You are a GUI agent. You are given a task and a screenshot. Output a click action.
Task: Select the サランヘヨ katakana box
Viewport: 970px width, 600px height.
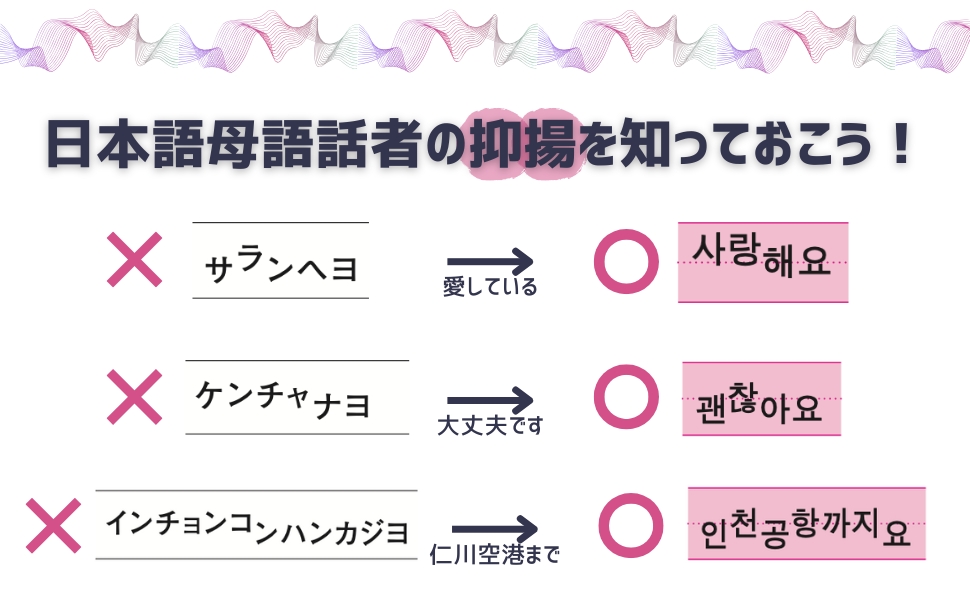pyautogui.click(x=281, y=260)
